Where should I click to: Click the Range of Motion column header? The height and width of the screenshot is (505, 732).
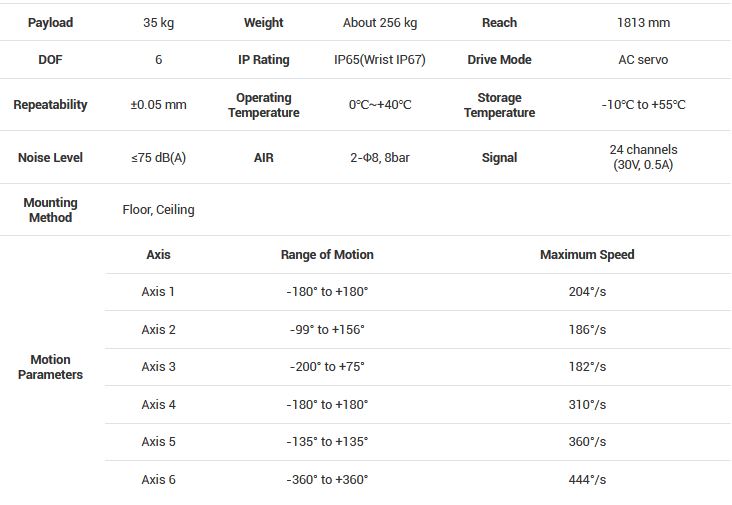click(327, 255)
